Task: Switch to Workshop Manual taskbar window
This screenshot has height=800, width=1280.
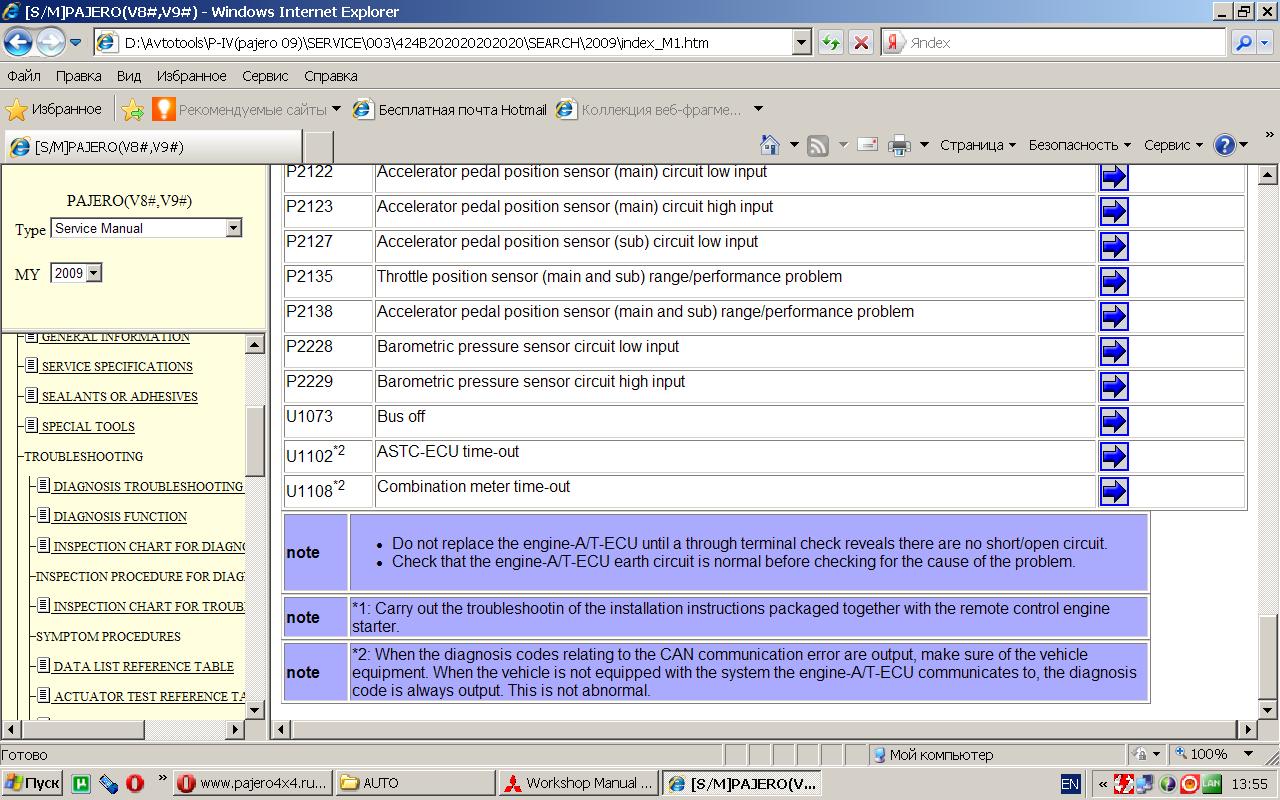Action: (x=578, y=783)
